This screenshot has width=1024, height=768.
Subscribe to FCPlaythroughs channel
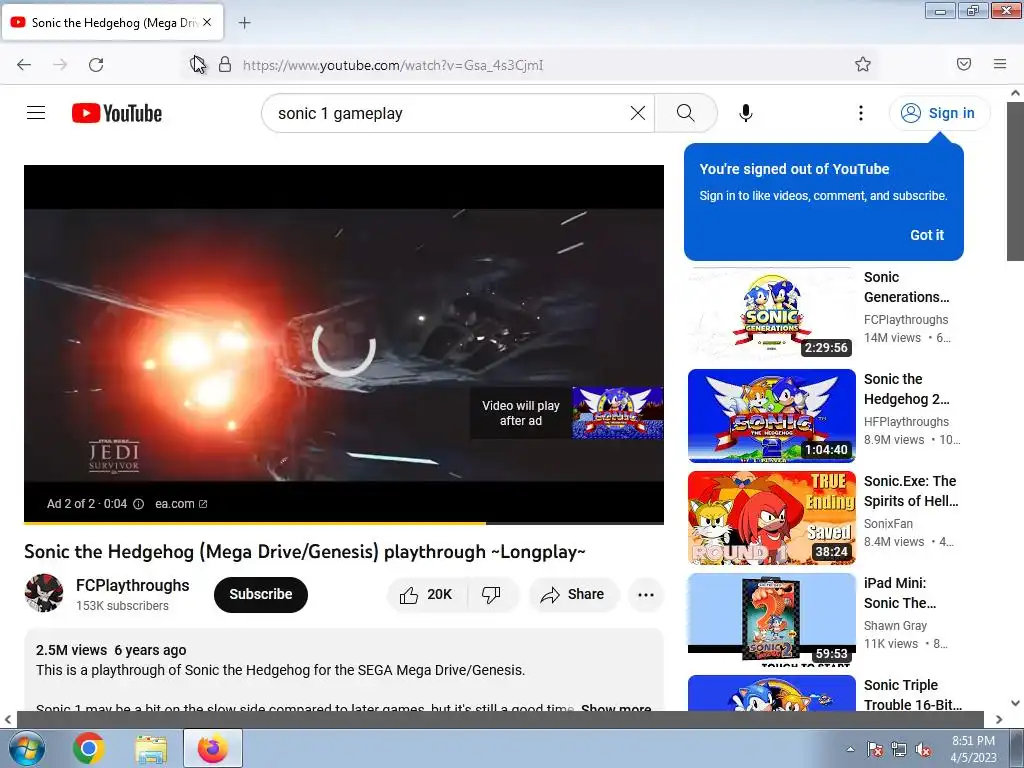[261, 594]
